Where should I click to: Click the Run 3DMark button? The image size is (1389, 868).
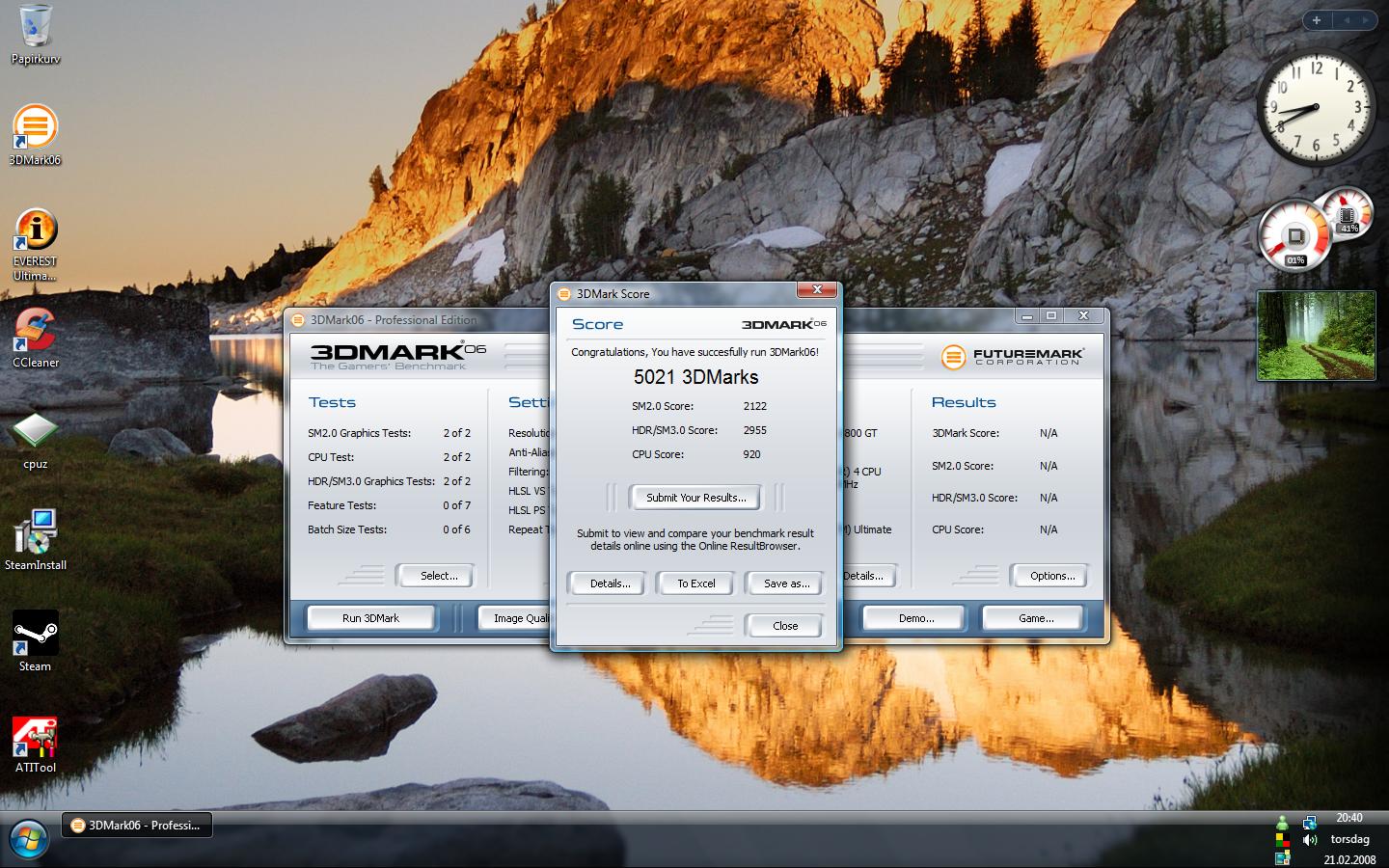click(370, 618)
